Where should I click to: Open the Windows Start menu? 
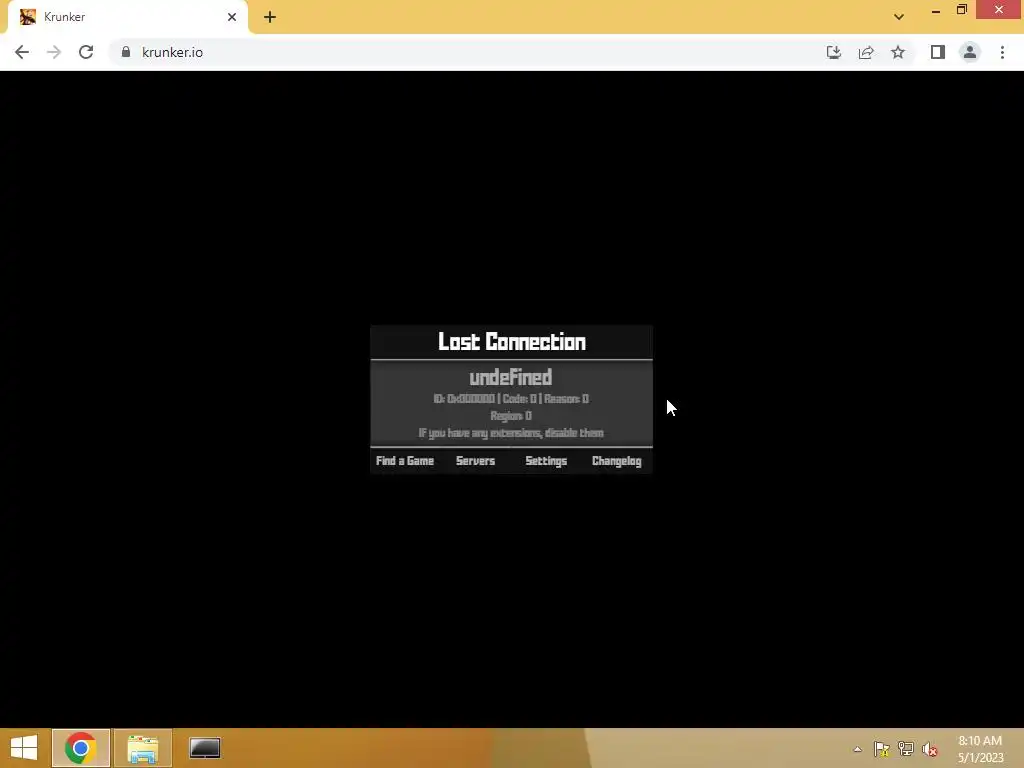(24, 748)
